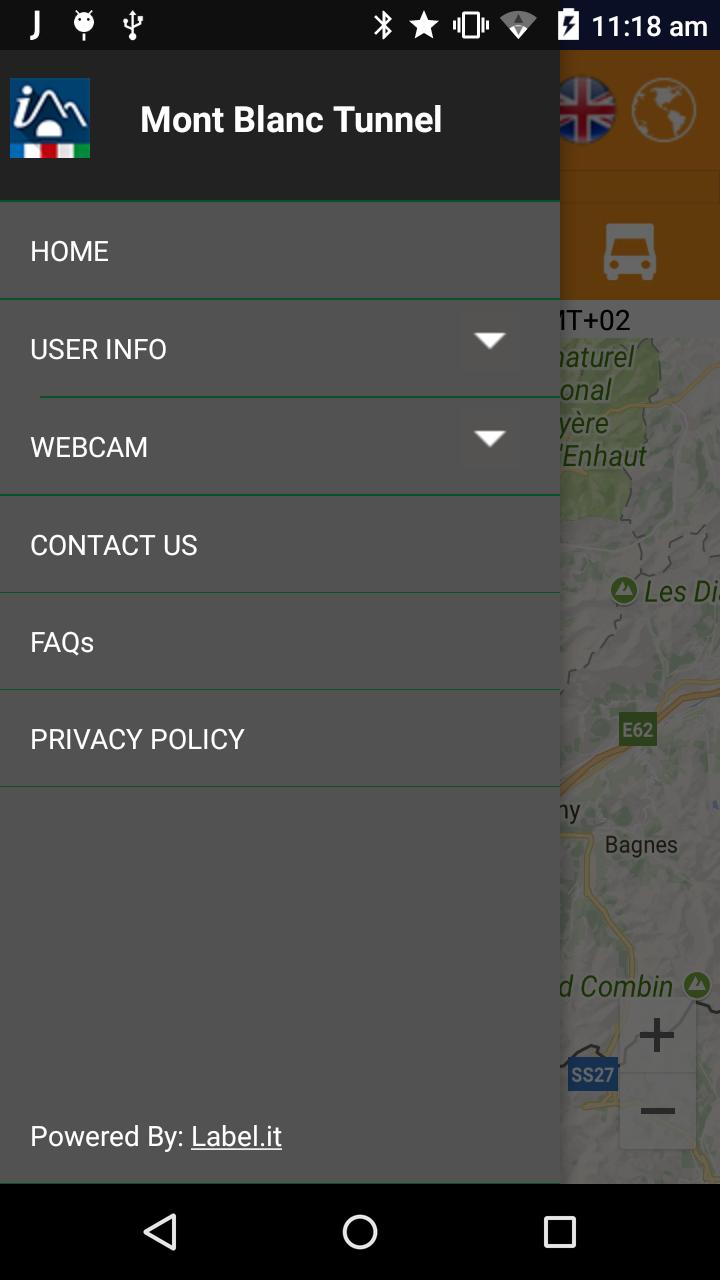
Task: Tap the E62 road marker on map
Action: click(x=637, y=729)
